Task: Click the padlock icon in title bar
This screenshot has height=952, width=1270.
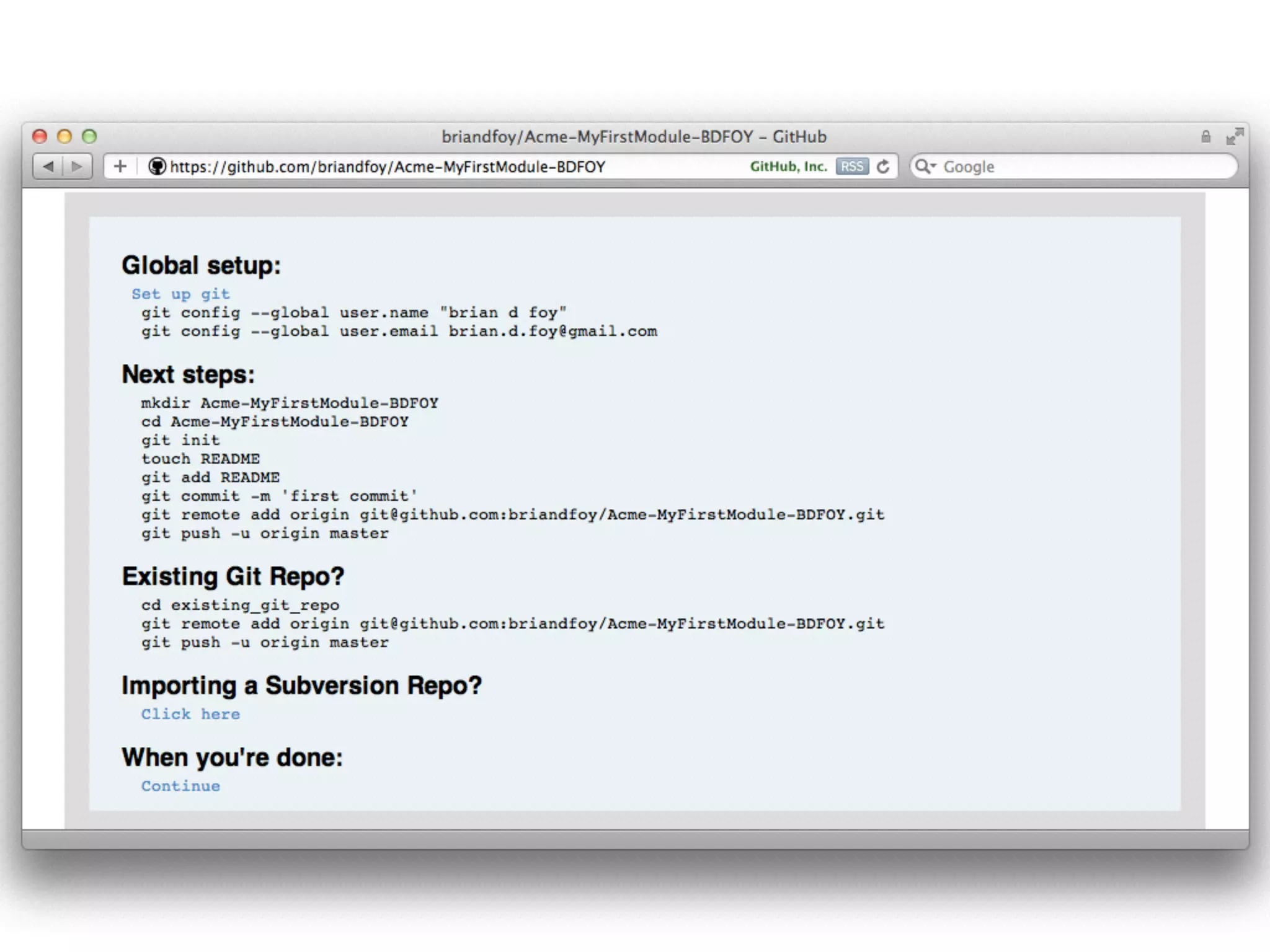Action: (1206, 136)
